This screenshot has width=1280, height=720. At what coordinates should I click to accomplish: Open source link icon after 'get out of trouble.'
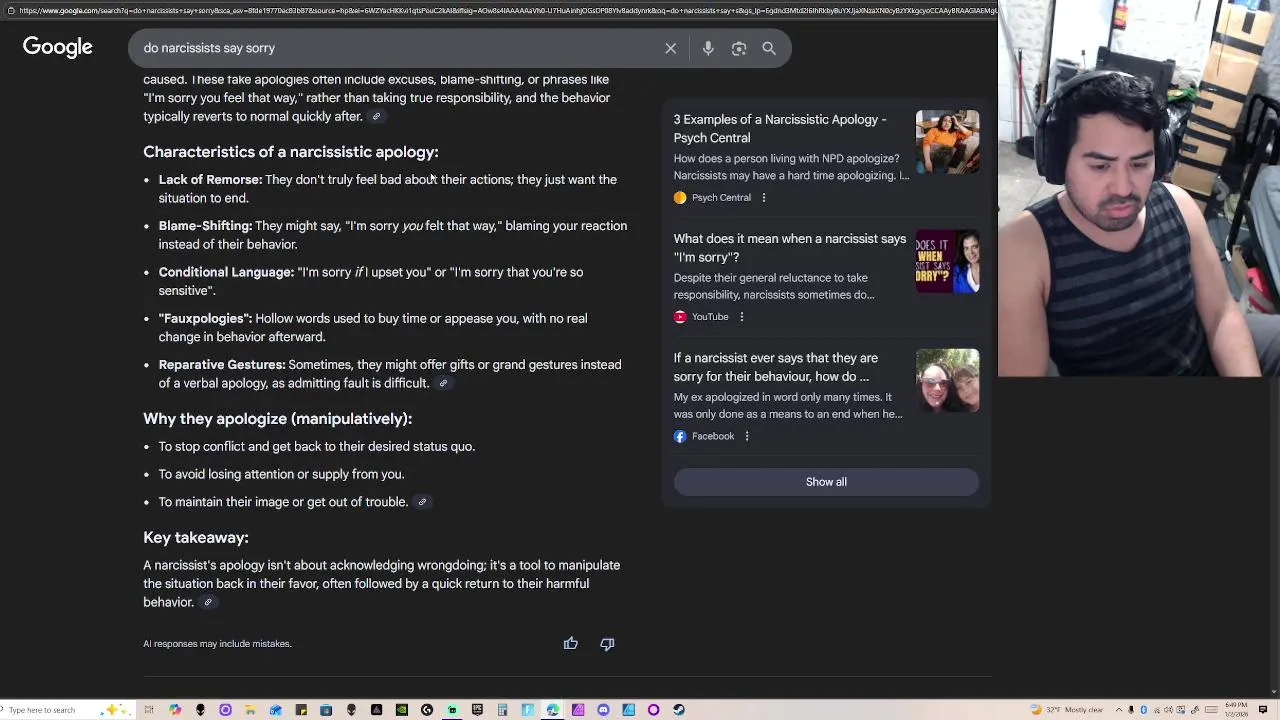point(422,502)
